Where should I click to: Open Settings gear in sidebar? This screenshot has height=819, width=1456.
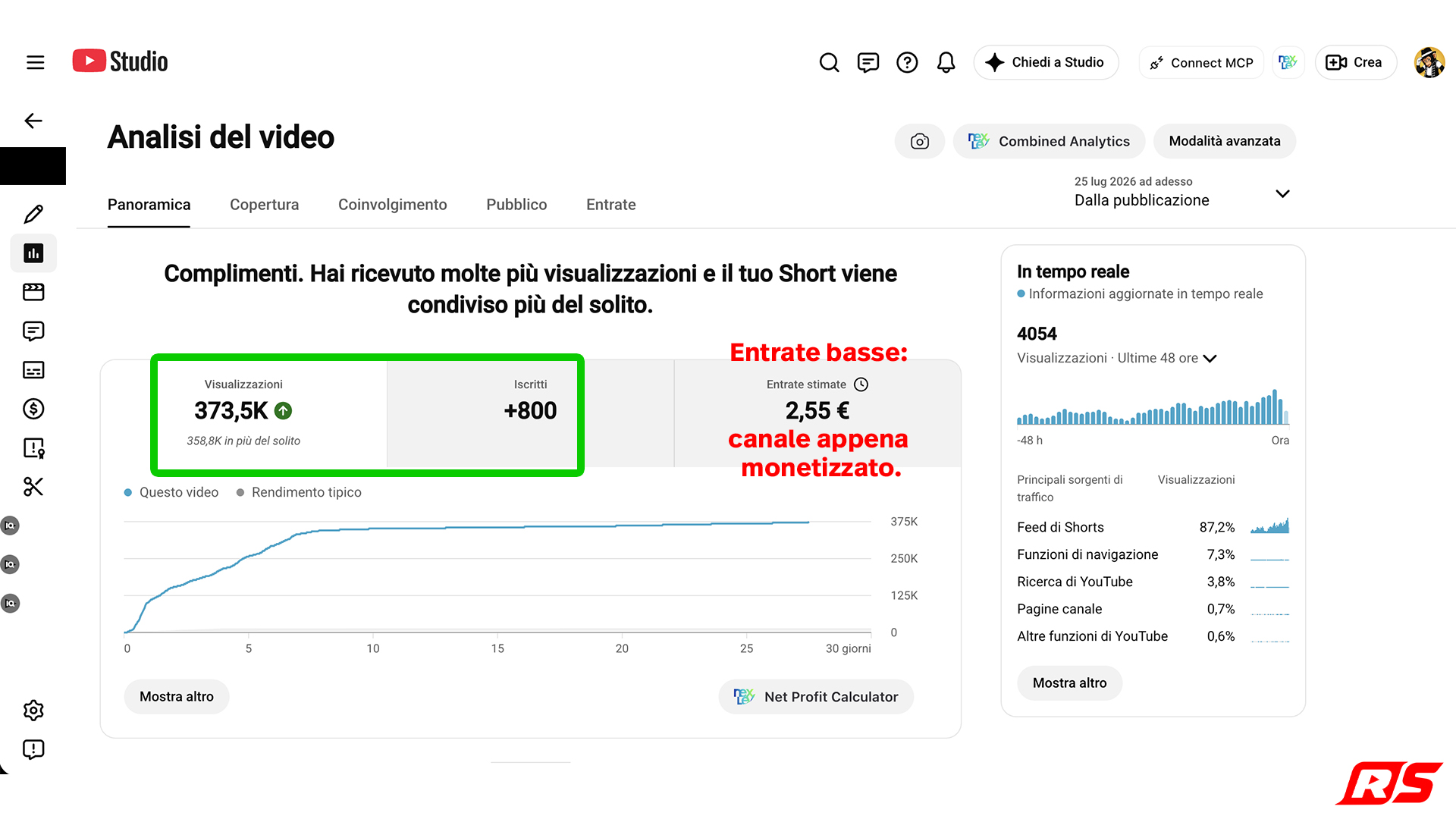click(x=33, y=711)
